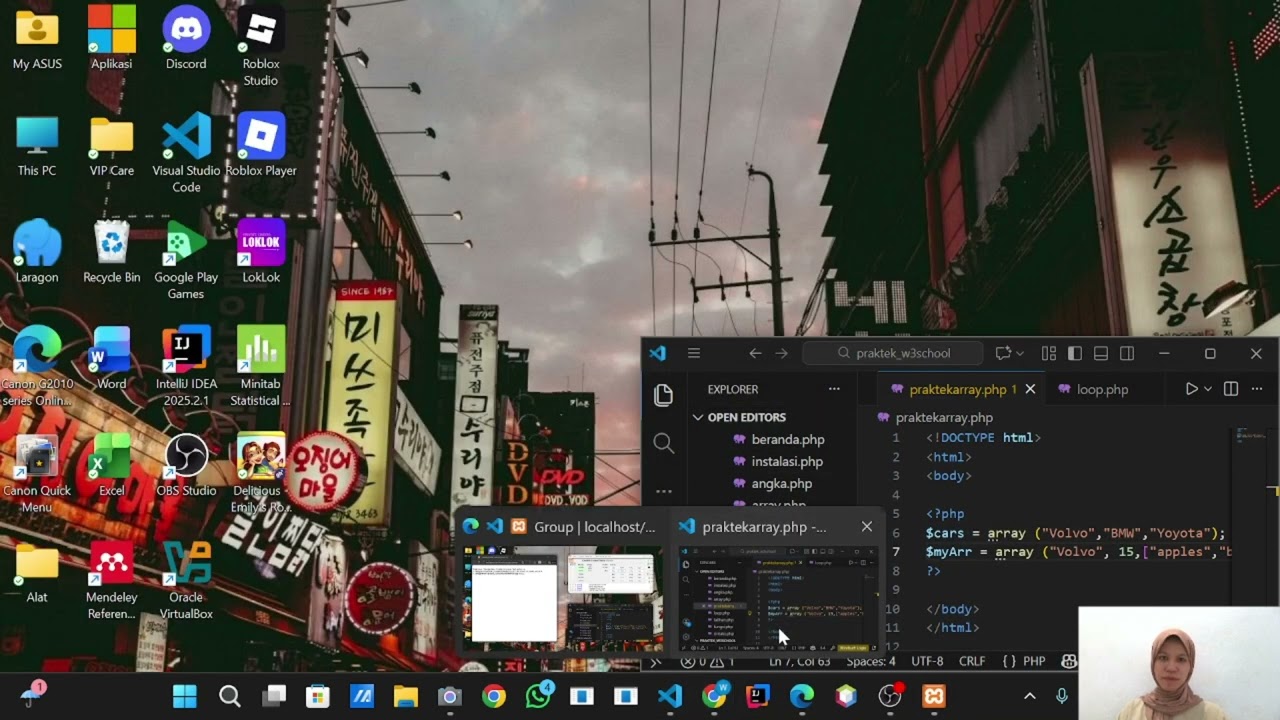This screenshot has width=1280, height=720.
Task: Click the Copilot status bar icon
Action: point(1069,661)
